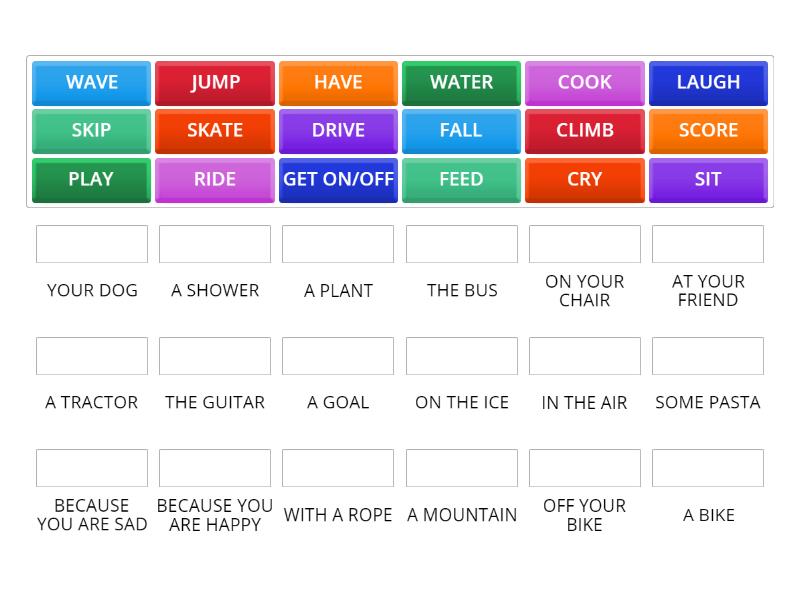Select the CLIMB word card
Screen dimensions: 800x600
[585, 131]
